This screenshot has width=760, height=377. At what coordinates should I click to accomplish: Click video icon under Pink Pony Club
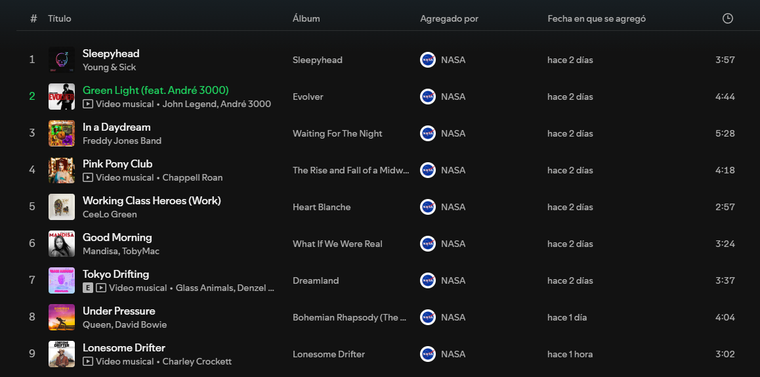click(x=88, y=177)
